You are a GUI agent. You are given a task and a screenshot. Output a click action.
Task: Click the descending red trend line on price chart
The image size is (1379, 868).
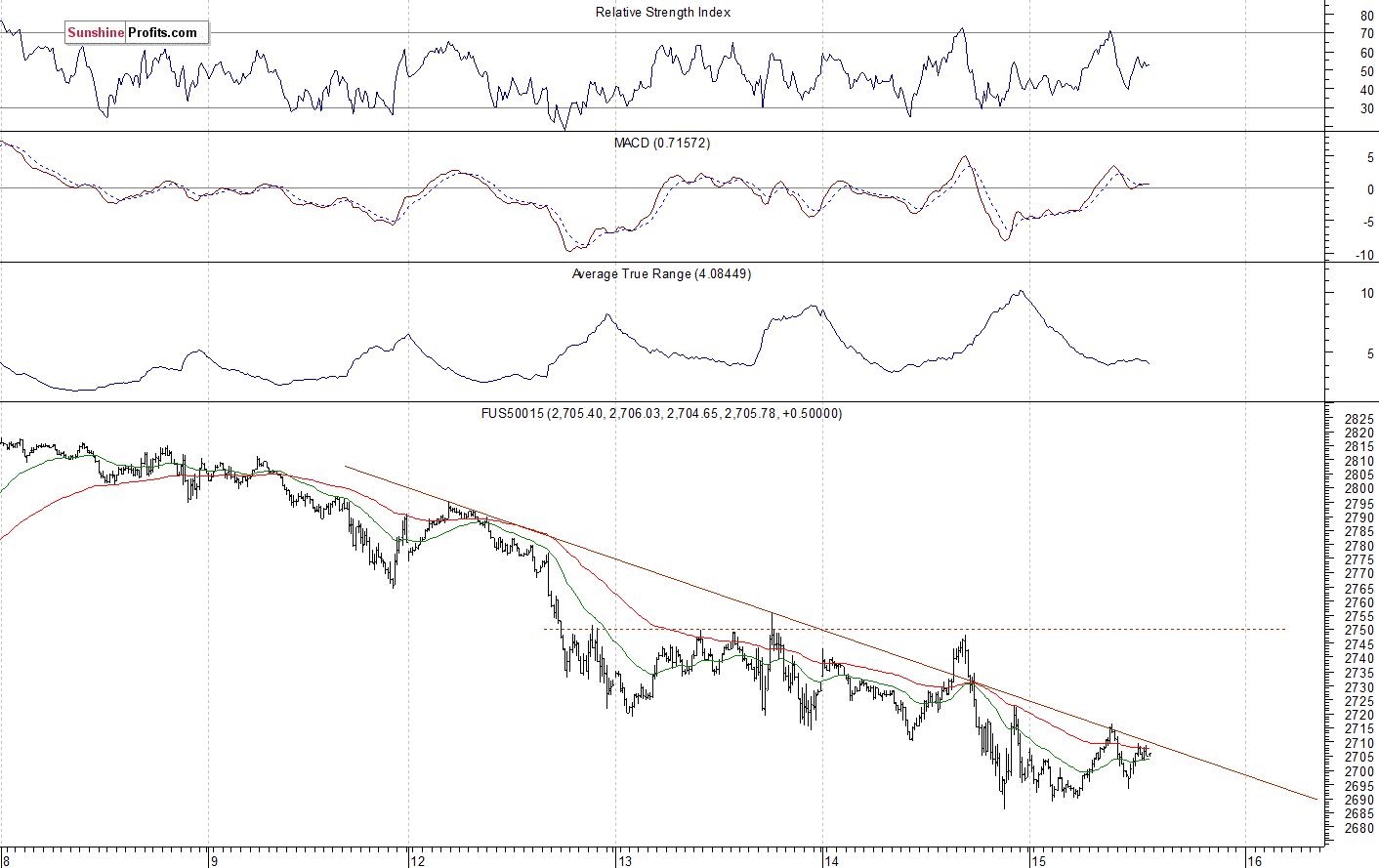[830, 632]
